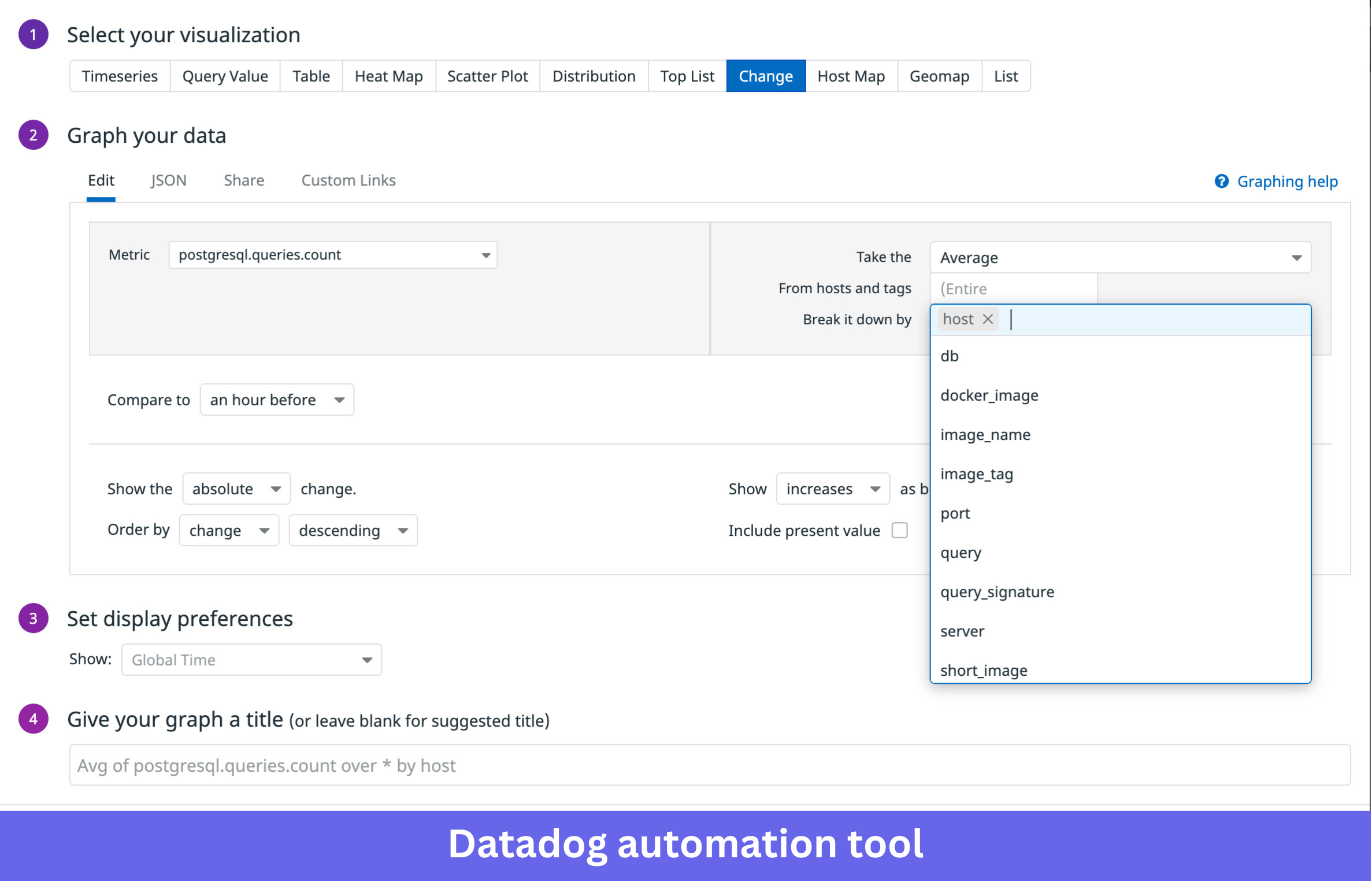1372x881 pixels.
Task: Click the graph title input field
Action: 710,765
